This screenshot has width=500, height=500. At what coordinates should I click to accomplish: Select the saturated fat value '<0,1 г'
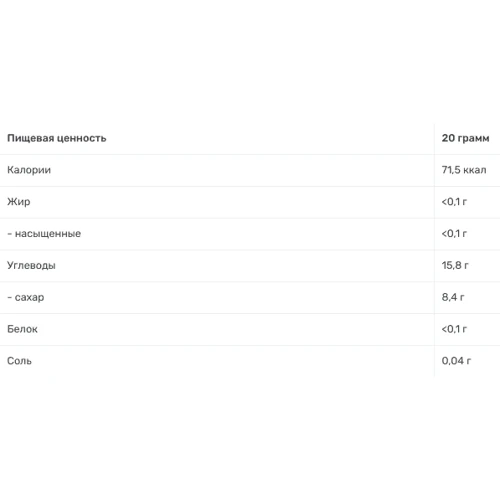pos(454,233)
